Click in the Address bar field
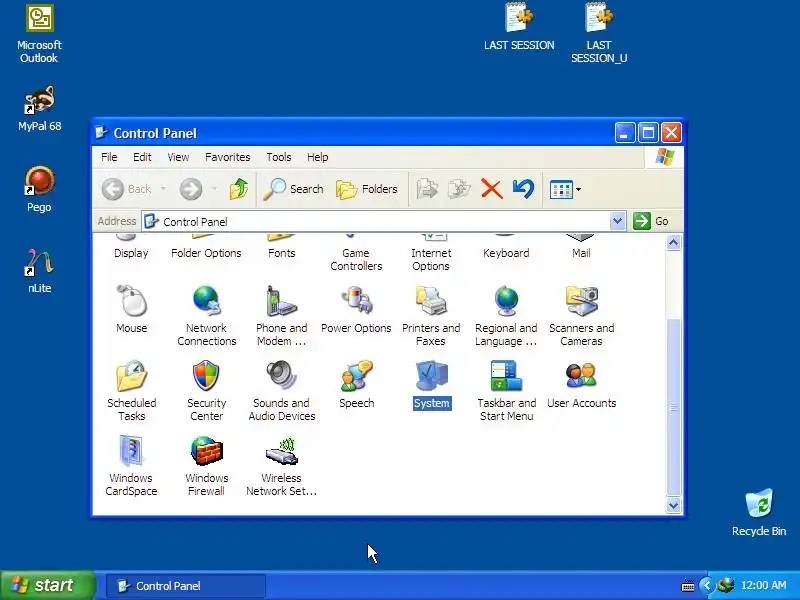 pos(376,221)
